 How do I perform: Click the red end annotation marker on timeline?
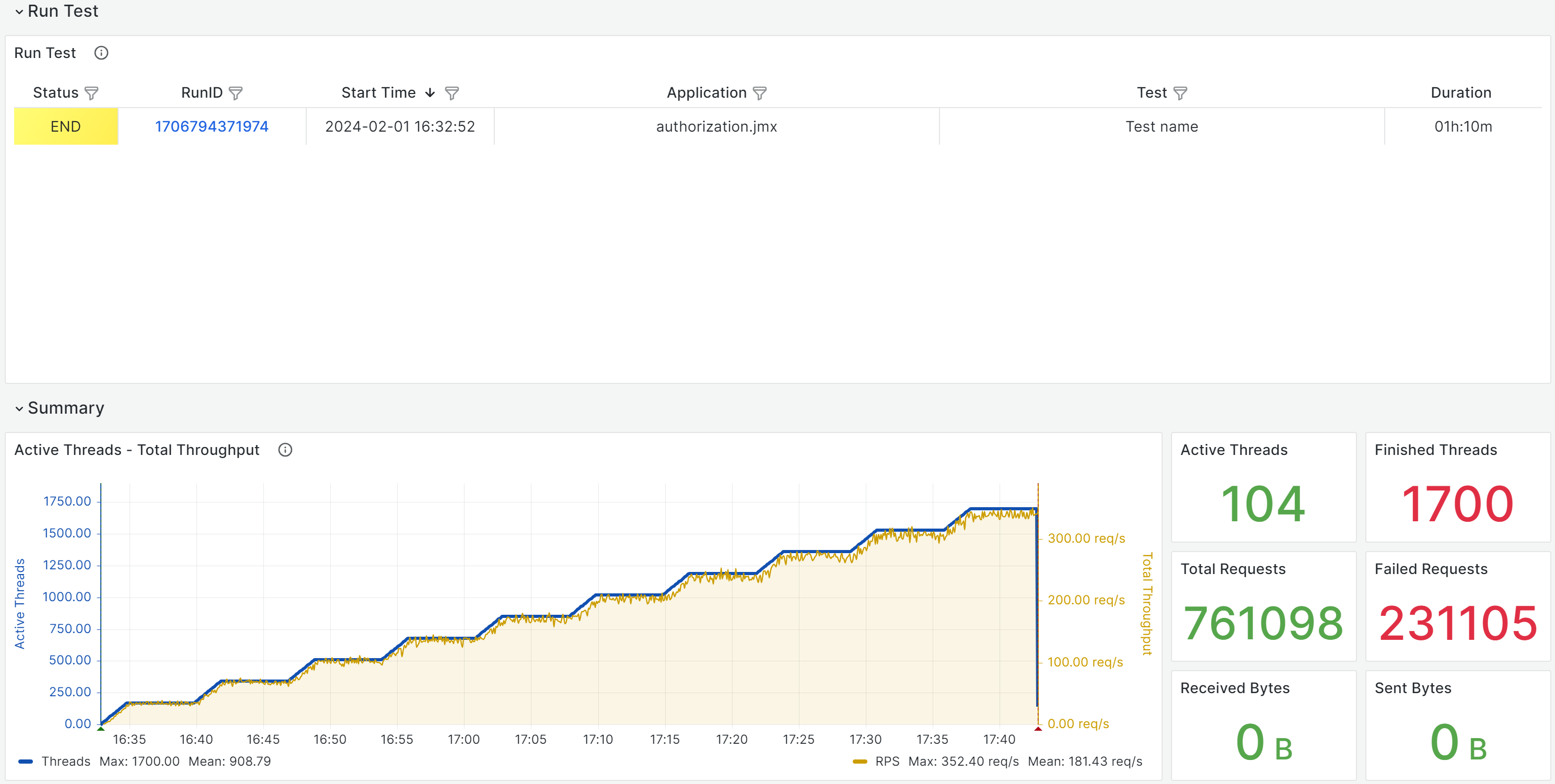[1038, 729]
